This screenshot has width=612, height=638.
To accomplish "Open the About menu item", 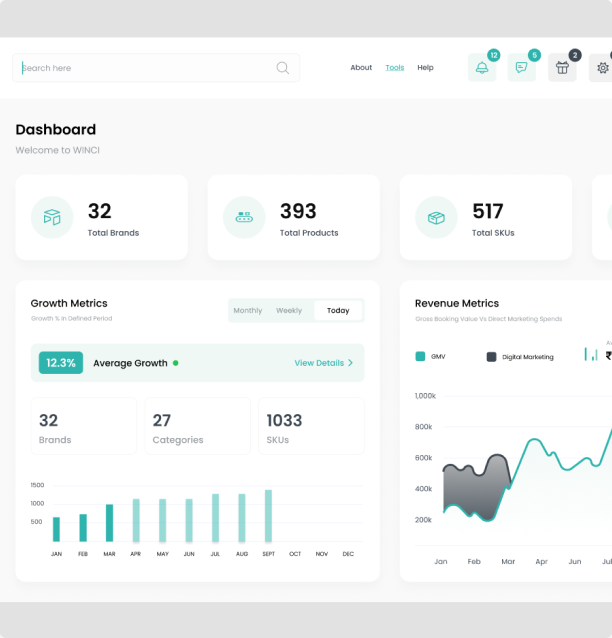I will tap(361, 68).
